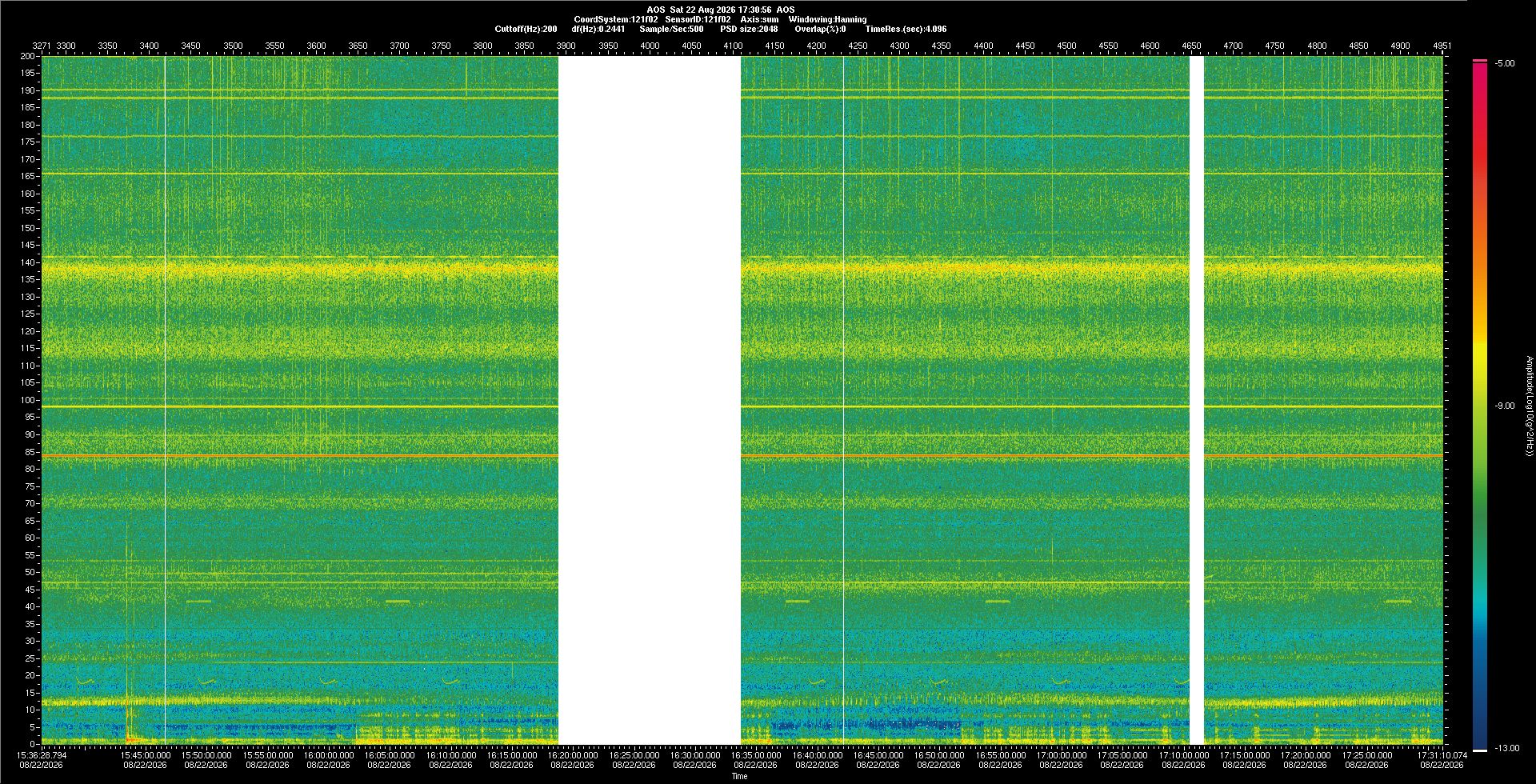Image resolution: width=1536 pixels, height=784 pixels.
Task: Select the top axis tick label 4750
Action: tap(1274, 46)
